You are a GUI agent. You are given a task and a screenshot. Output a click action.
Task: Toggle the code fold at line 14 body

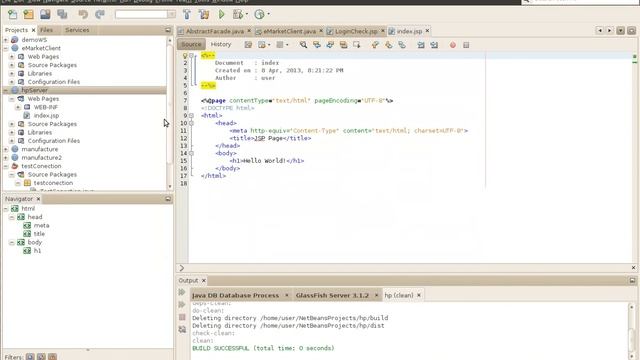point(191,153)
